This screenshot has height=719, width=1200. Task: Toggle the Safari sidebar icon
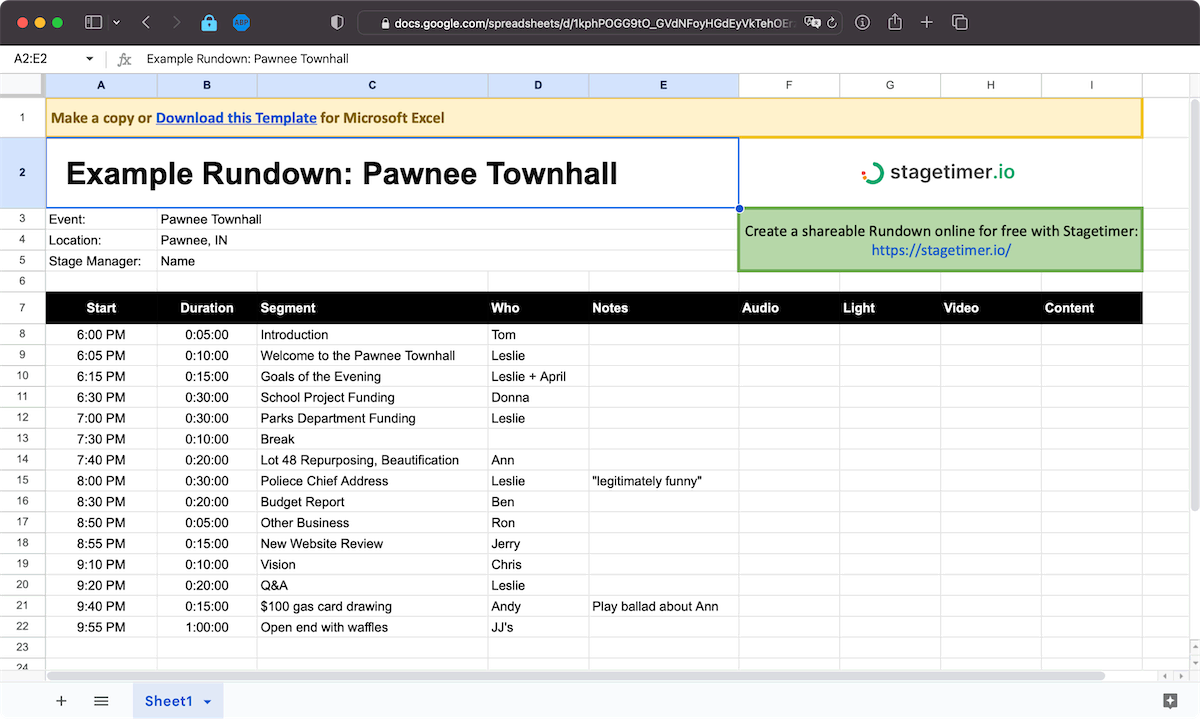click(93, 22)
